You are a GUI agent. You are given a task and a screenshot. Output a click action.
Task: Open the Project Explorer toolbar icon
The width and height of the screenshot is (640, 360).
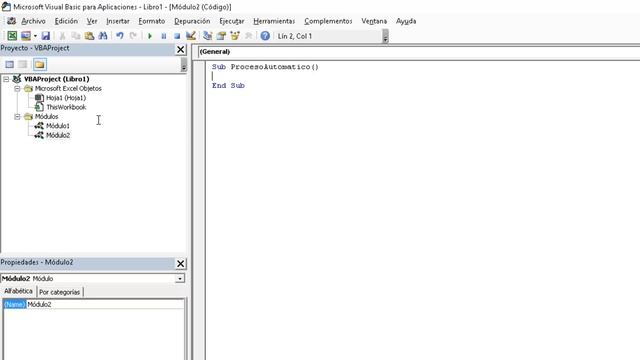tap(207, 36)
